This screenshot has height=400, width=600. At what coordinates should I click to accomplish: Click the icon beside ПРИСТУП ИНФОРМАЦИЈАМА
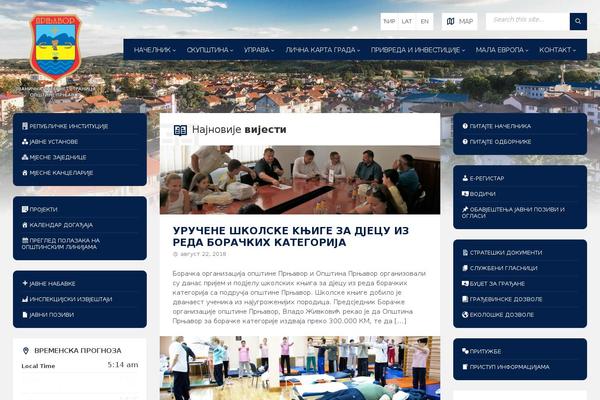tap(465, 367)
